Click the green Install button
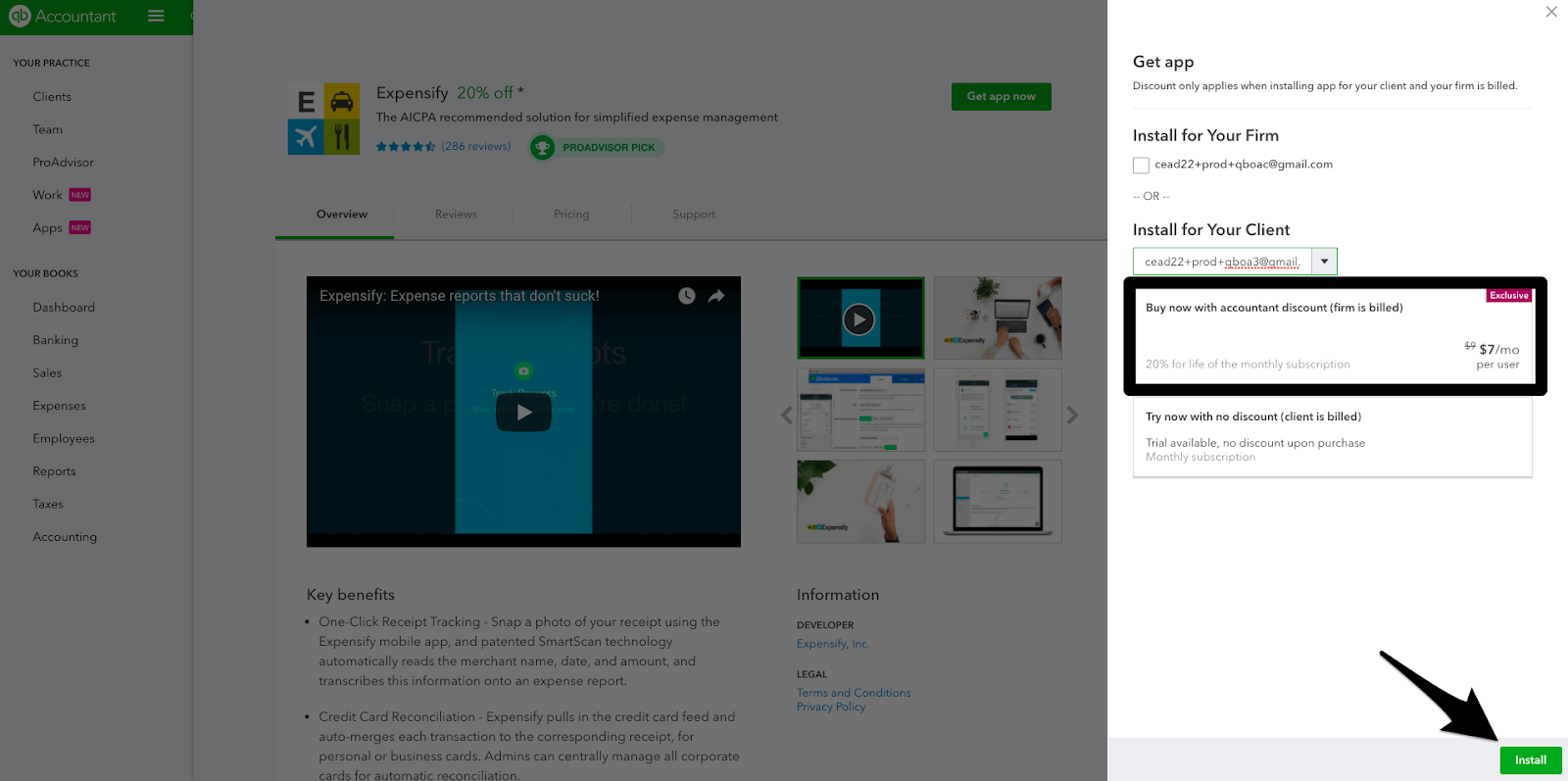 [x=1531, y=760]
